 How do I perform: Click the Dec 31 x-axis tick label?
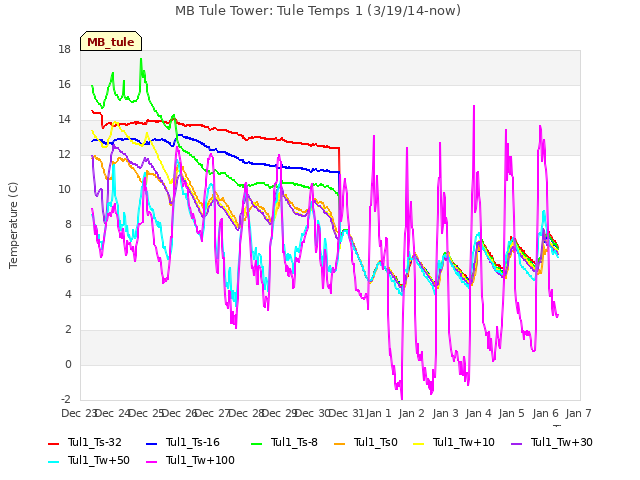(x=347, y=413)
